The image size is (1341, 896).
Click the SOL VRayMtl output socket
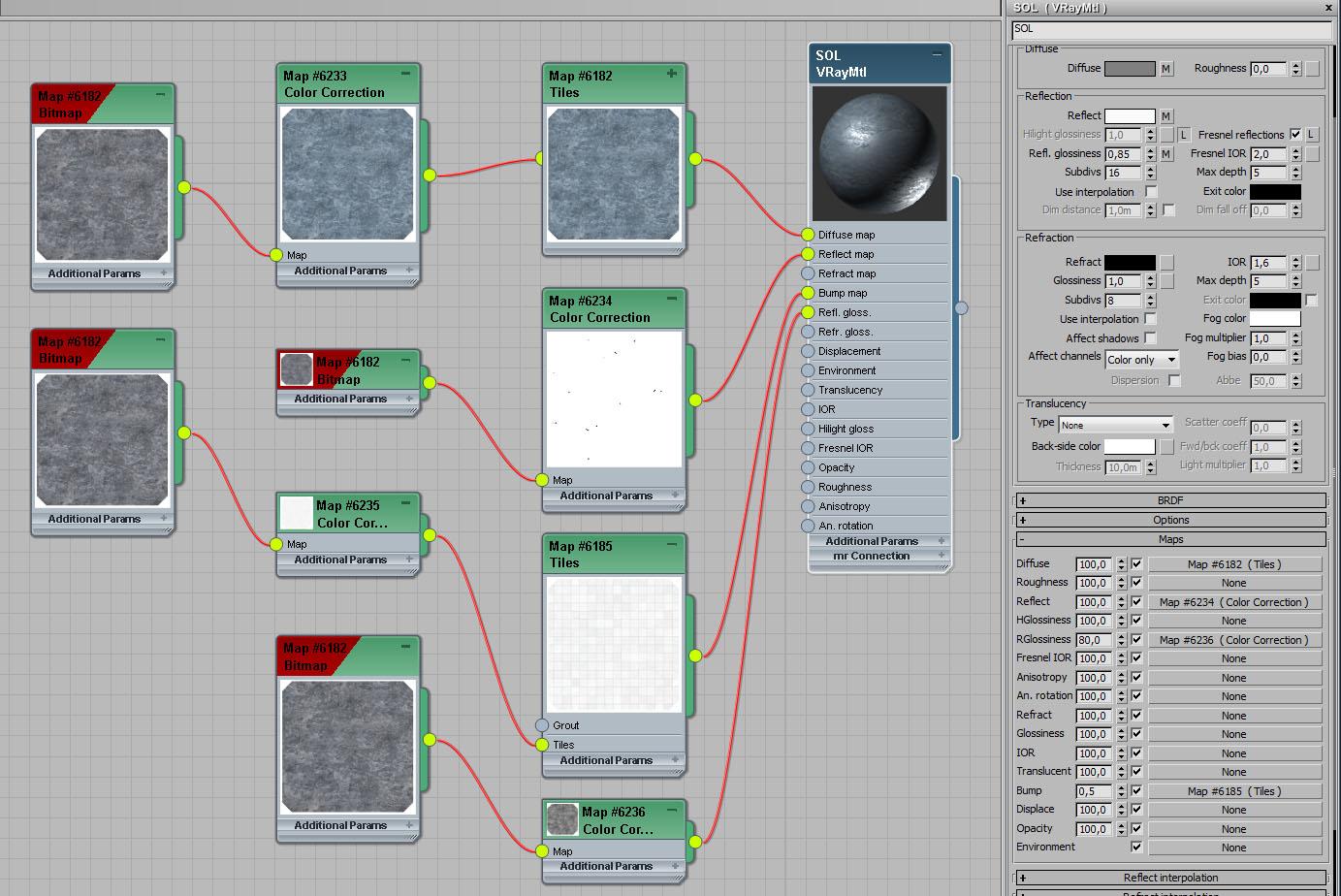pyautogui.click(x=961, y=308)
